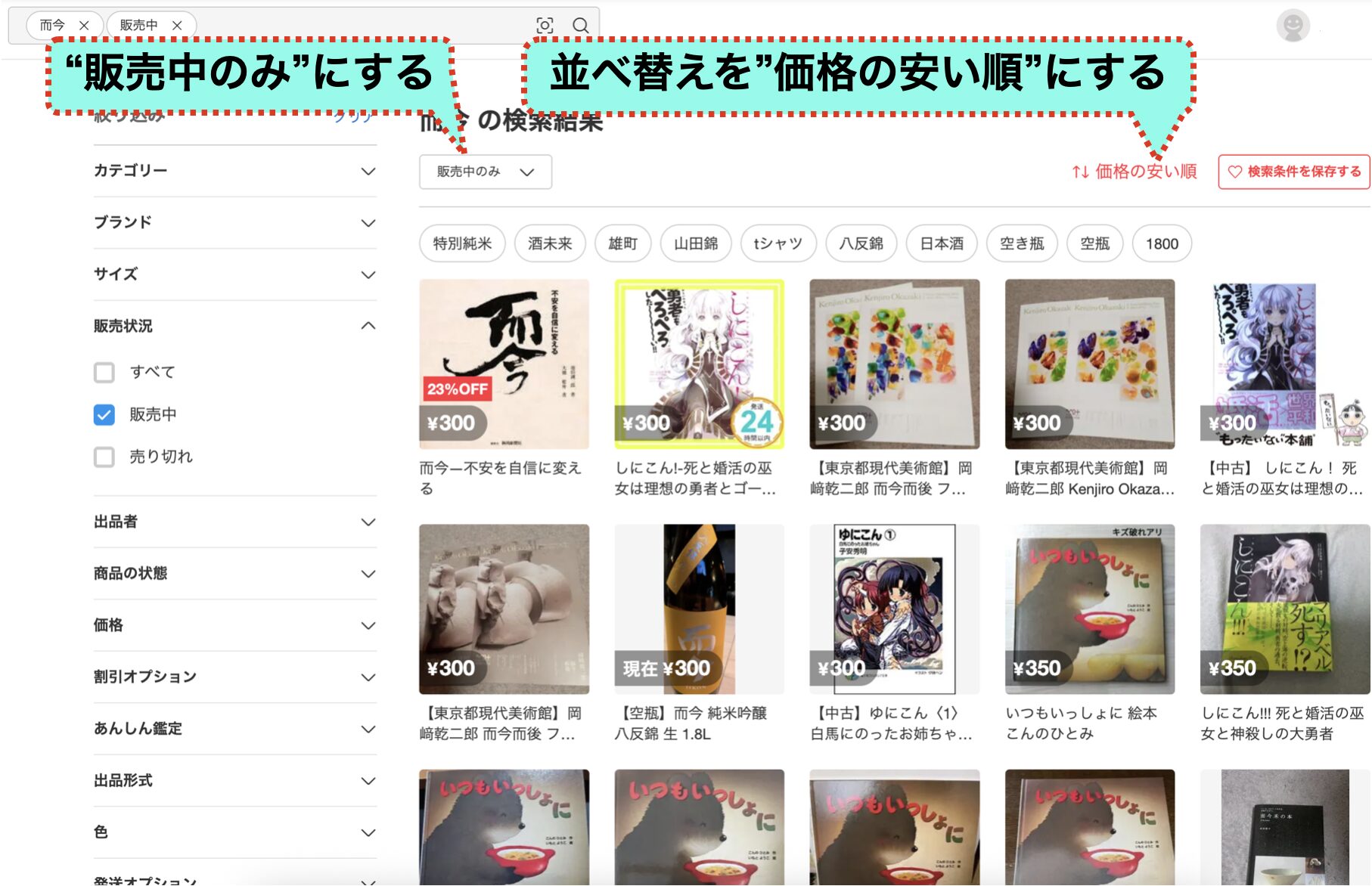Open the ゆにこん〈1〉 used book thumbnail
Image resolution: width=1372 pixels, height=886 pixels.
click(895, 609)
